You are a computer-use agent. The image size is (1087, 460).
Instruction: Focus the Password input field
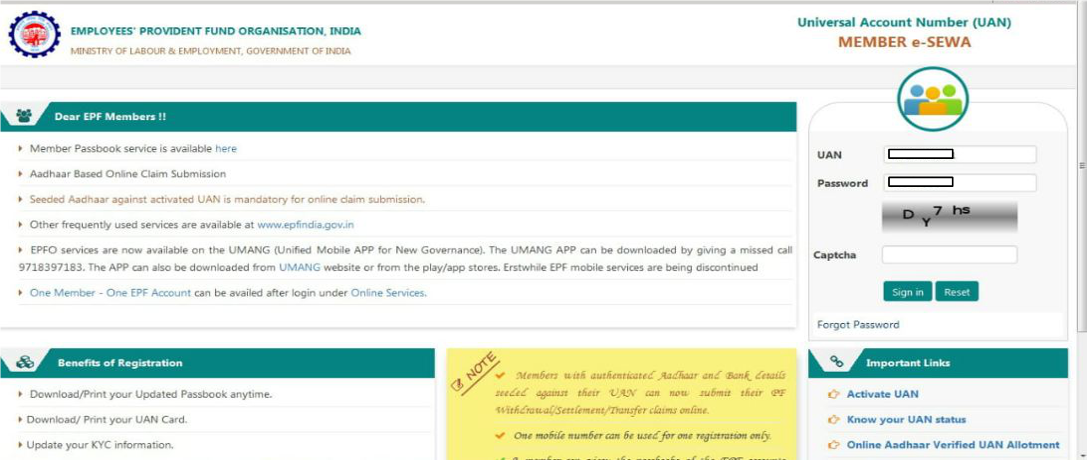[x=960, y=183]
